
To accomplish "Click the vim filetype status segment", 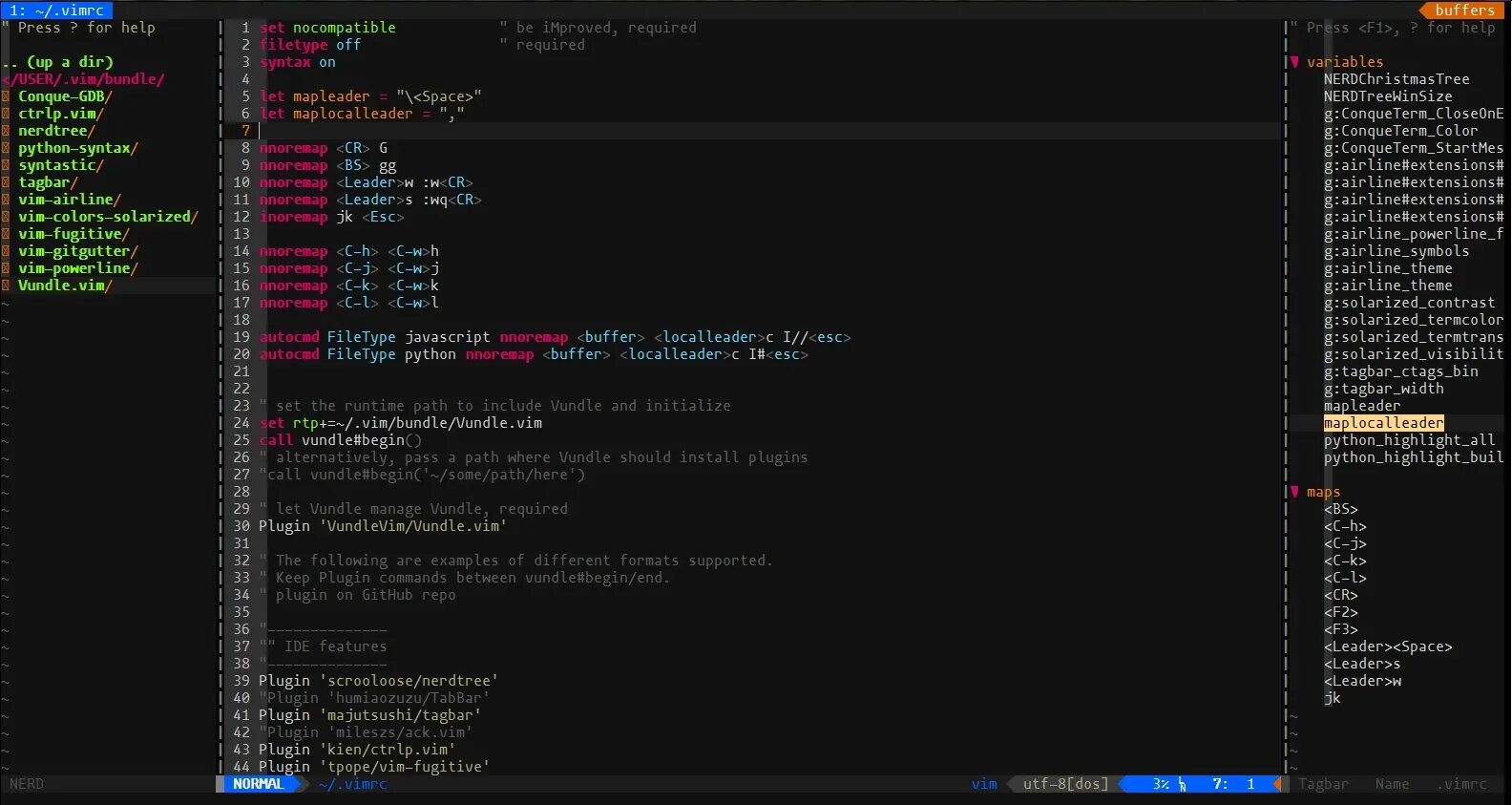I will [984, 784].
